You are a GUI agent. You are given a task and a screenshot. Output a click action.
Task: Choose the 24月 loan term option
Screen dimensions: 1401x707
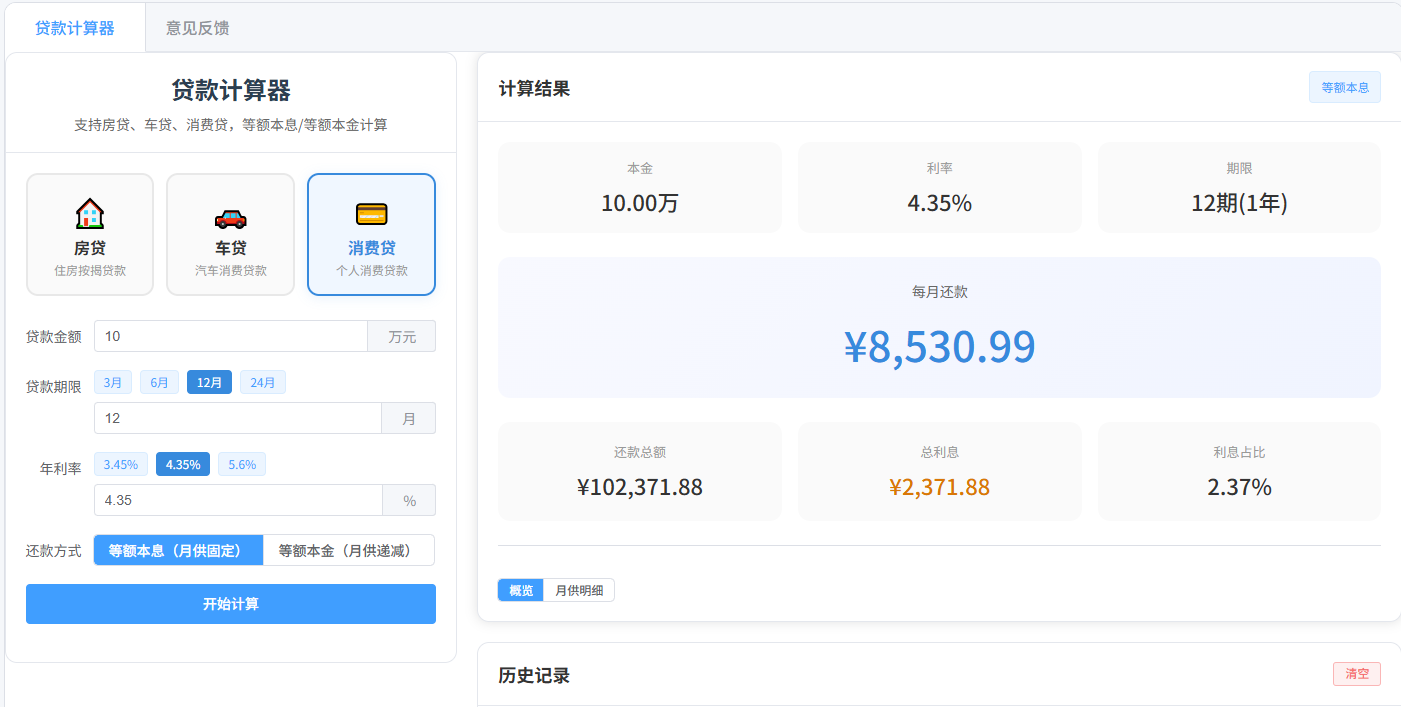[x=263, y=382]
